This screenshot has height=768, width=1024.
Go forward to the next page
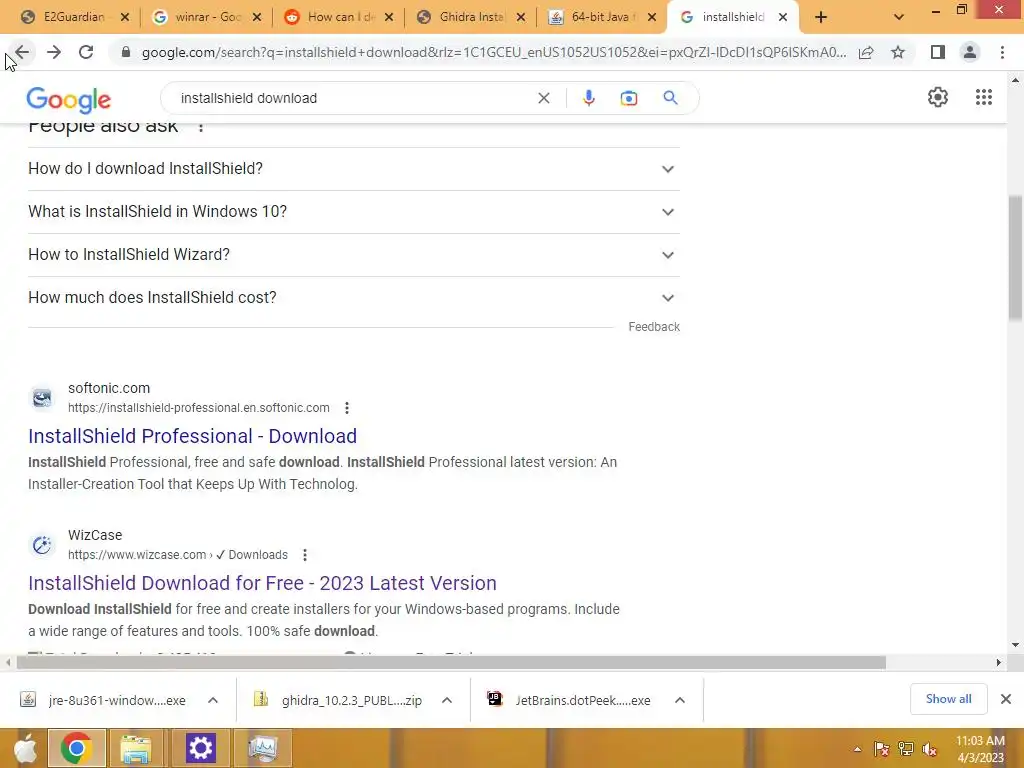(x=54, y=52)
